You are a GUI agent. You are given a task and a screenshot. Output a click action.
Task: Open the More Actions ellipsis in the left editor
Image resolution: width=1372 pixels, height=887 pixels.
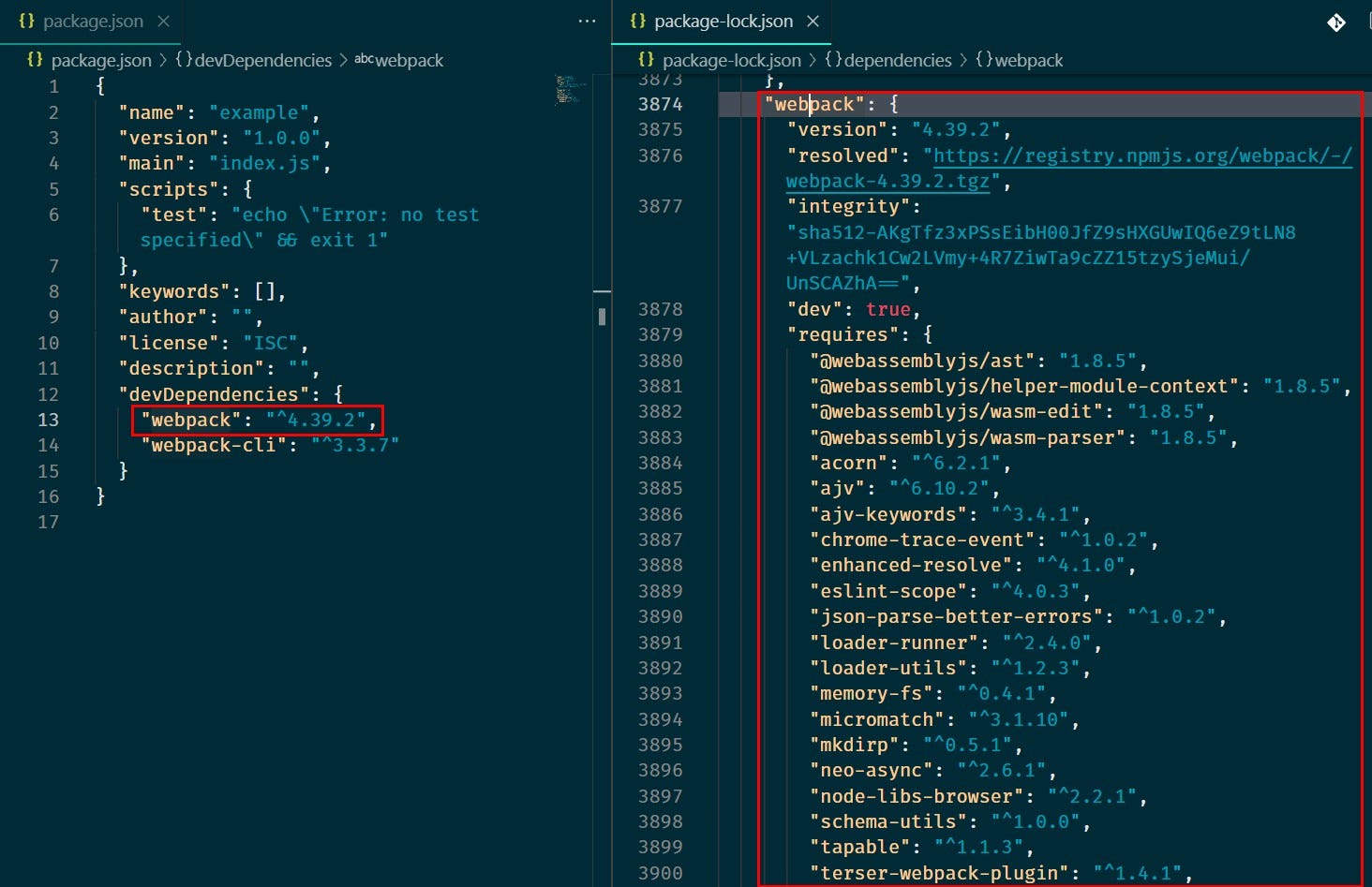coord(587,21)
